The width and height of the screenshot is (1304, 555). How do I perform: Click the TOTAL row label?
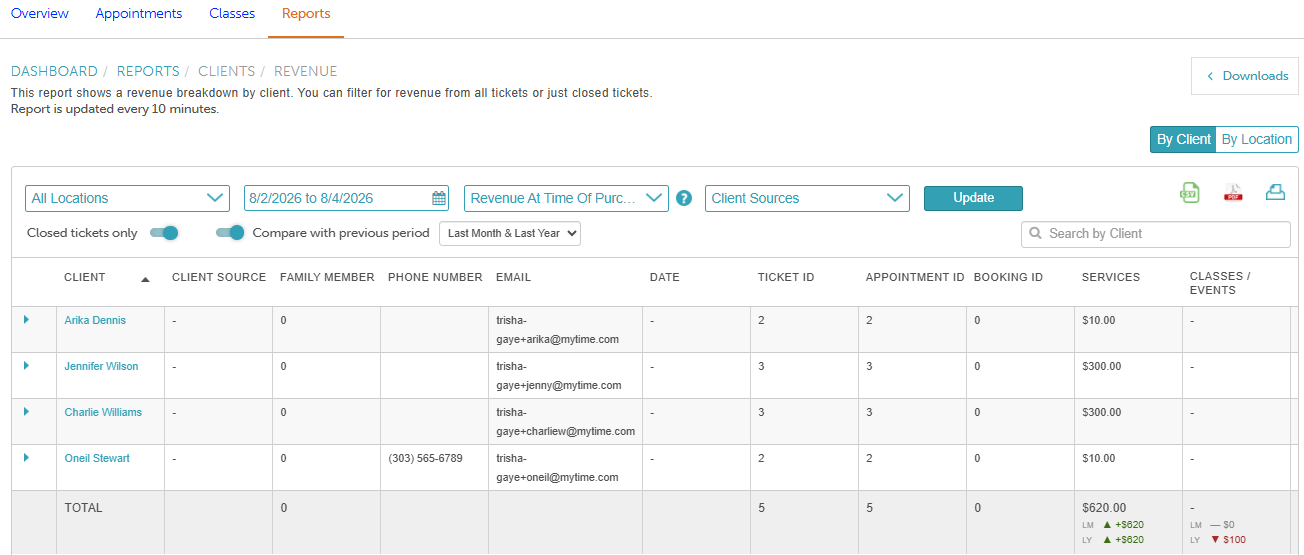tap(83, 508)
